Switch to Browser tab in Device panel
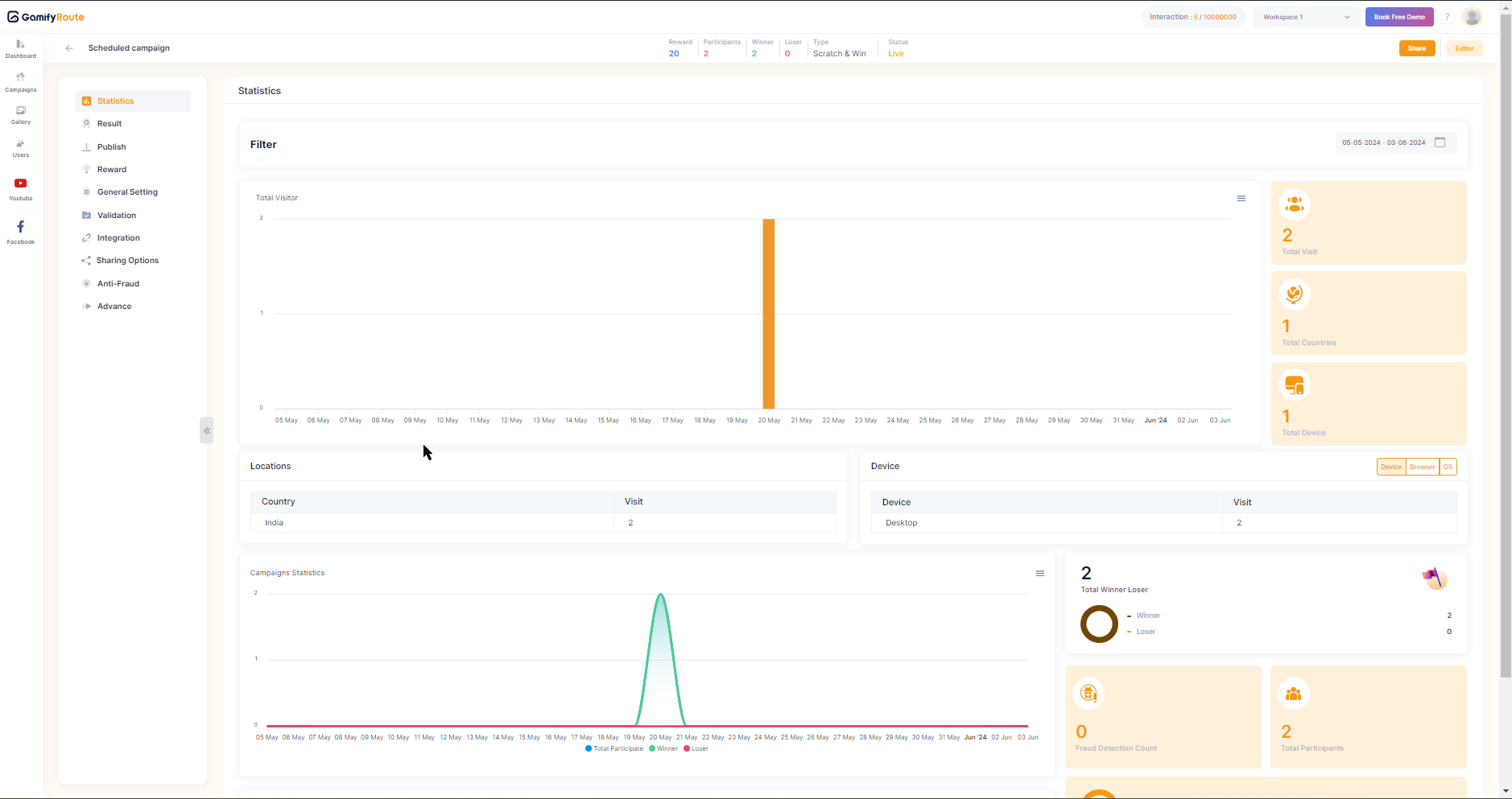Image resolution: width=1512 pixels, height=799 pixels. coord(1422,467)
